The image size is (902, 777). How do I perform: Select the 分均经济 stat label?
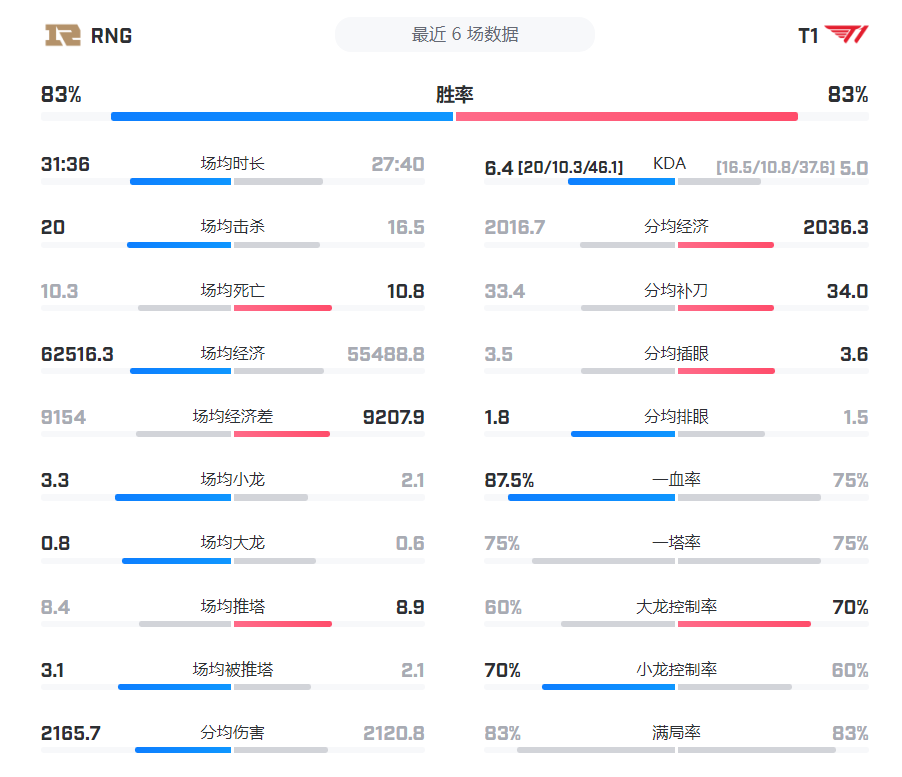tap(676, 227)
